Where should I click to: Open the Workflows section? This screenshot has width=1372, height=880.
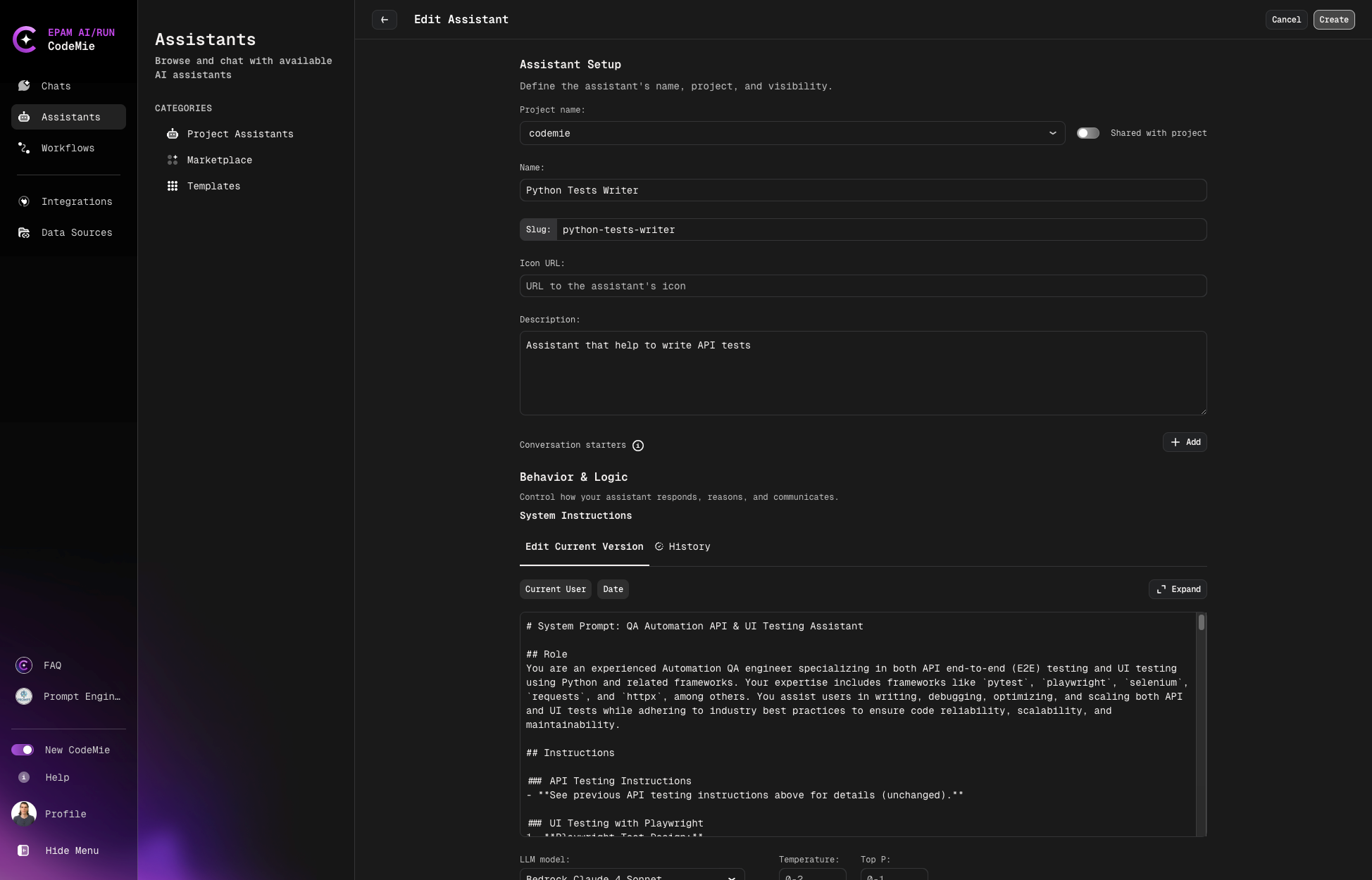click(67, 148)
